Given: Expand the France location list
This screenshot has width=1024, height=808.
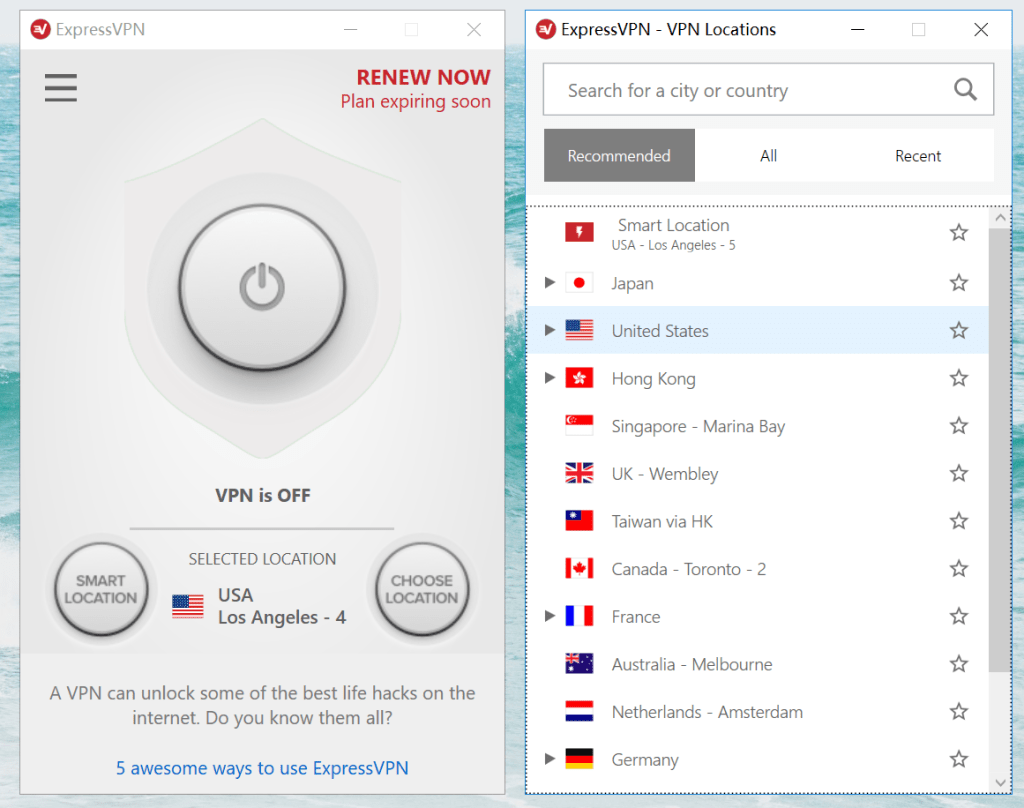Looking at the screenshot, I should click(550, 617).
